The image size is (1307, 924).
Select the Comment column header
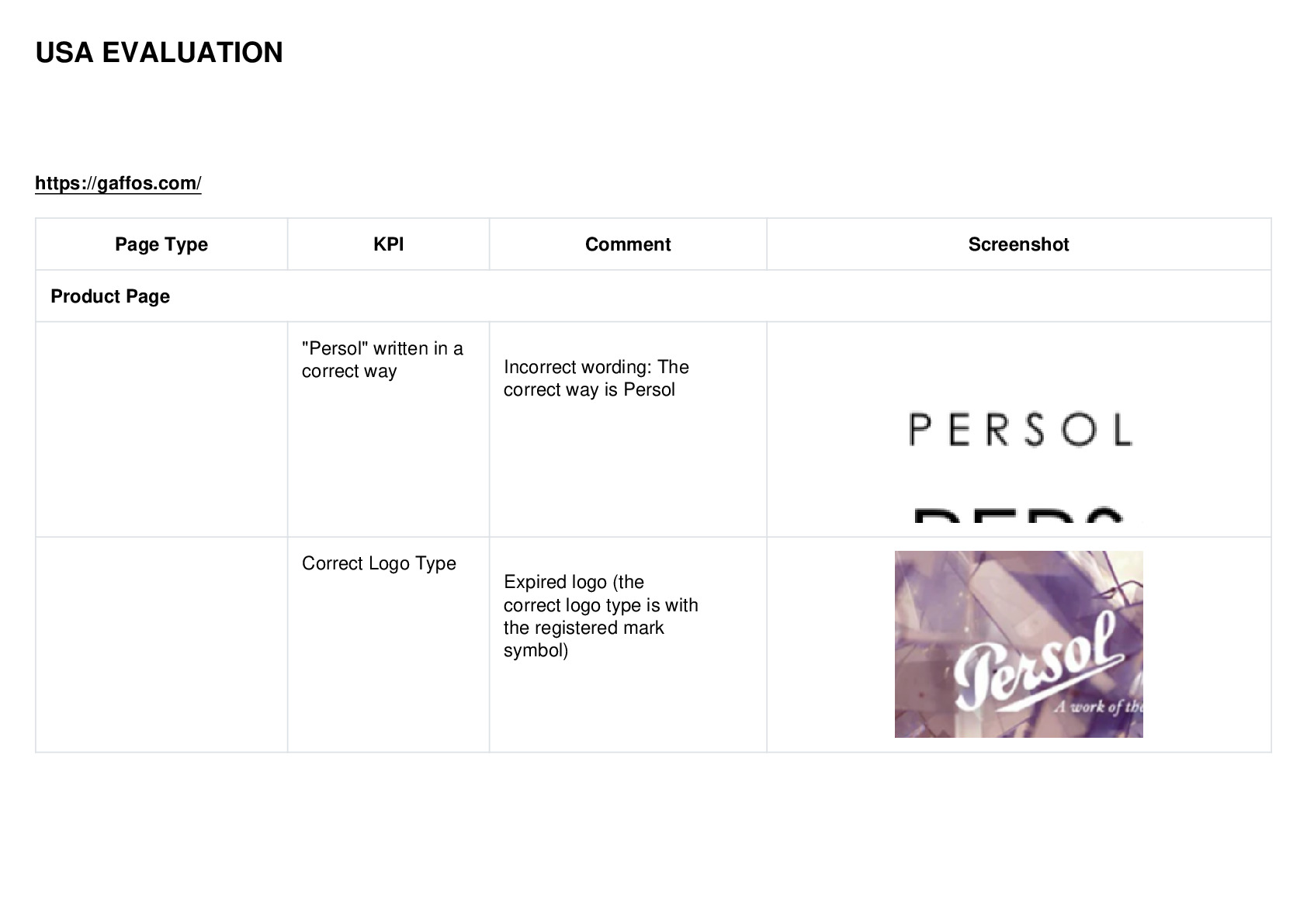coord(628,244)
